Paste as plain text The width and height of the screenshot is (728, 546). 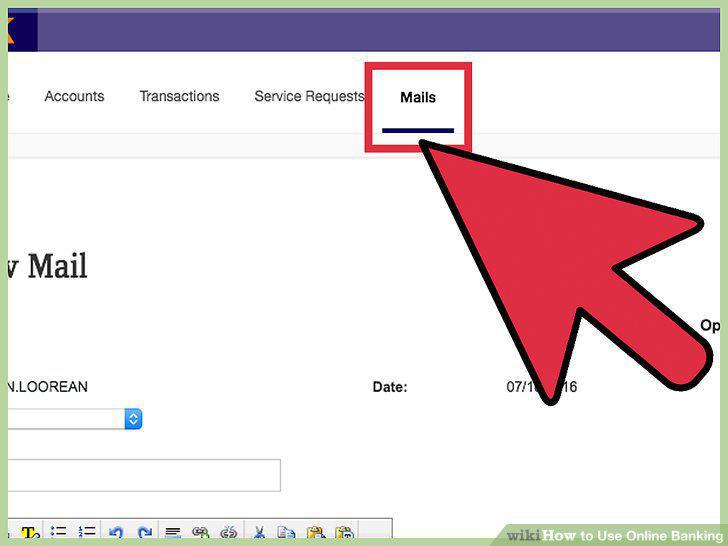344,532
